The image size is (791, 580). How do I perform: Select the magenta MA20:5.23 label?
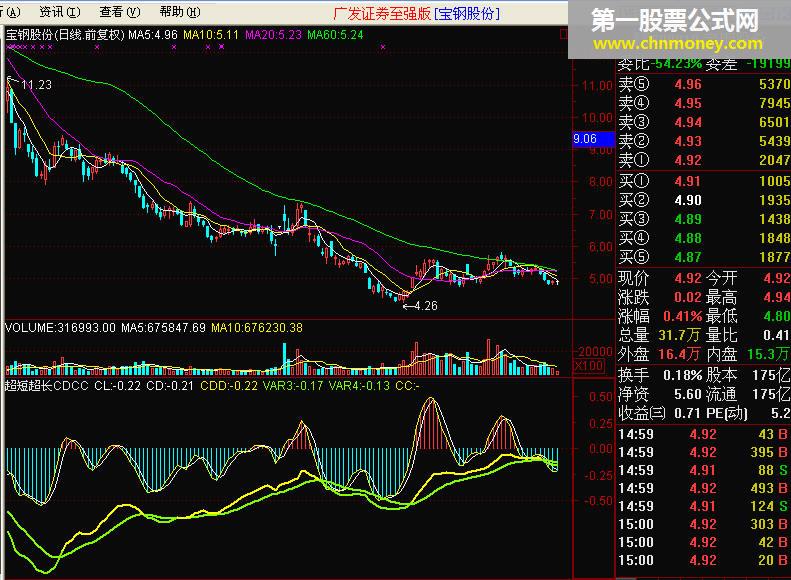(x=273, y=35)
